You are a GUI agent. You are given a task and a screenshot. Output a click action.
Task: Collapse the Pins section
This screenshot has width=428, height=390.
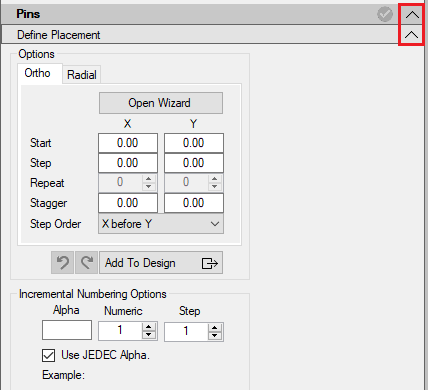tap(412, 14)
